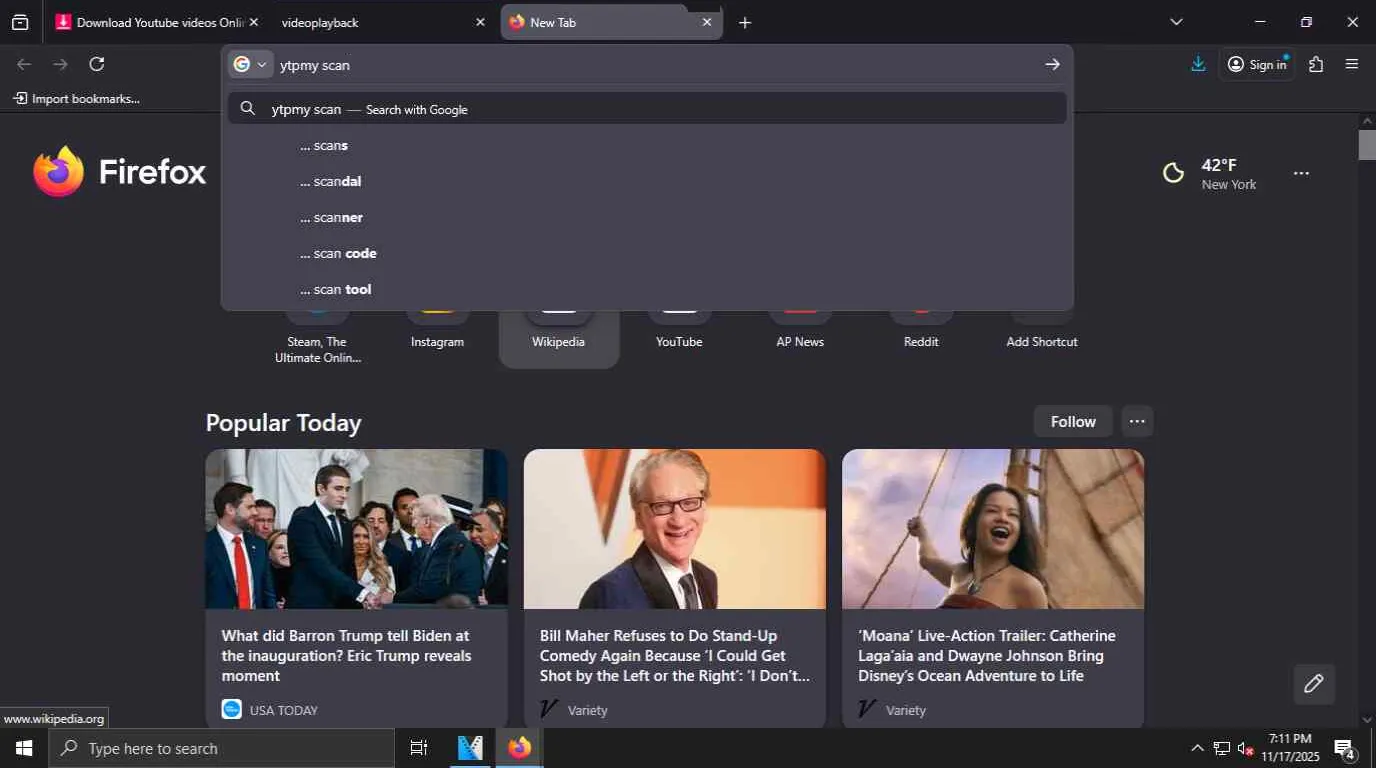Click the moon weather icon
The height and width of the screenshot is (768, 1376).
coord(1174,173)
